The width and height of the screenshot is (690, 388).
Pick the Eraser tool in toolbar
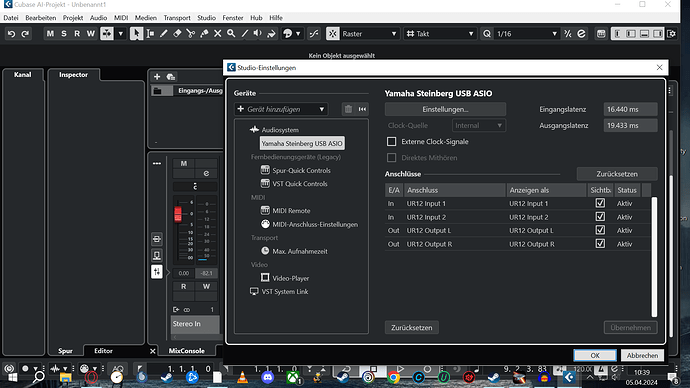pyautogui.click(x=177, y=33)
